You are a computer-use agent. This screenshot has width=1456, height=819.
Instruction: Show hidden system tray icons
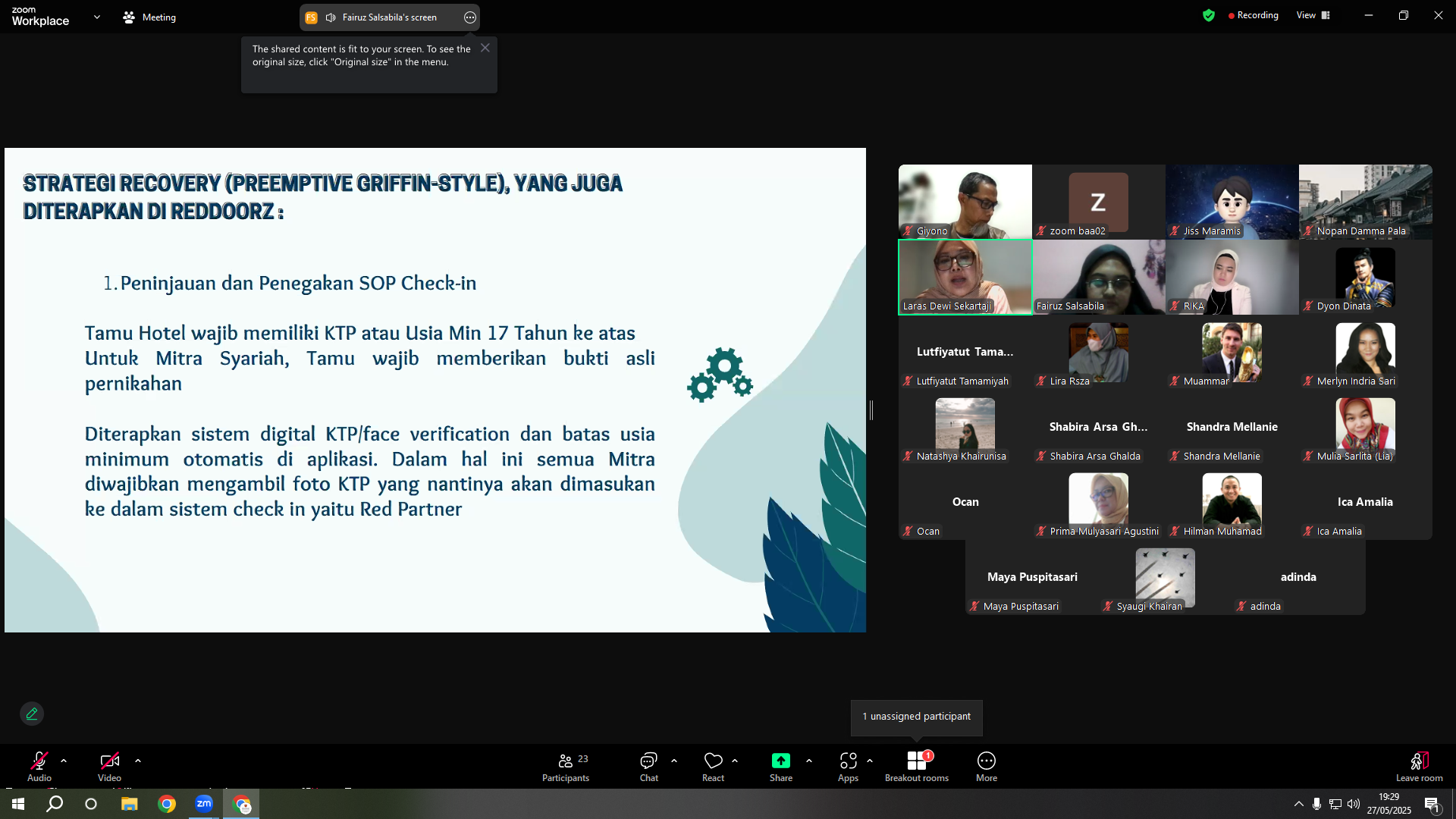tap(1299, 804)
